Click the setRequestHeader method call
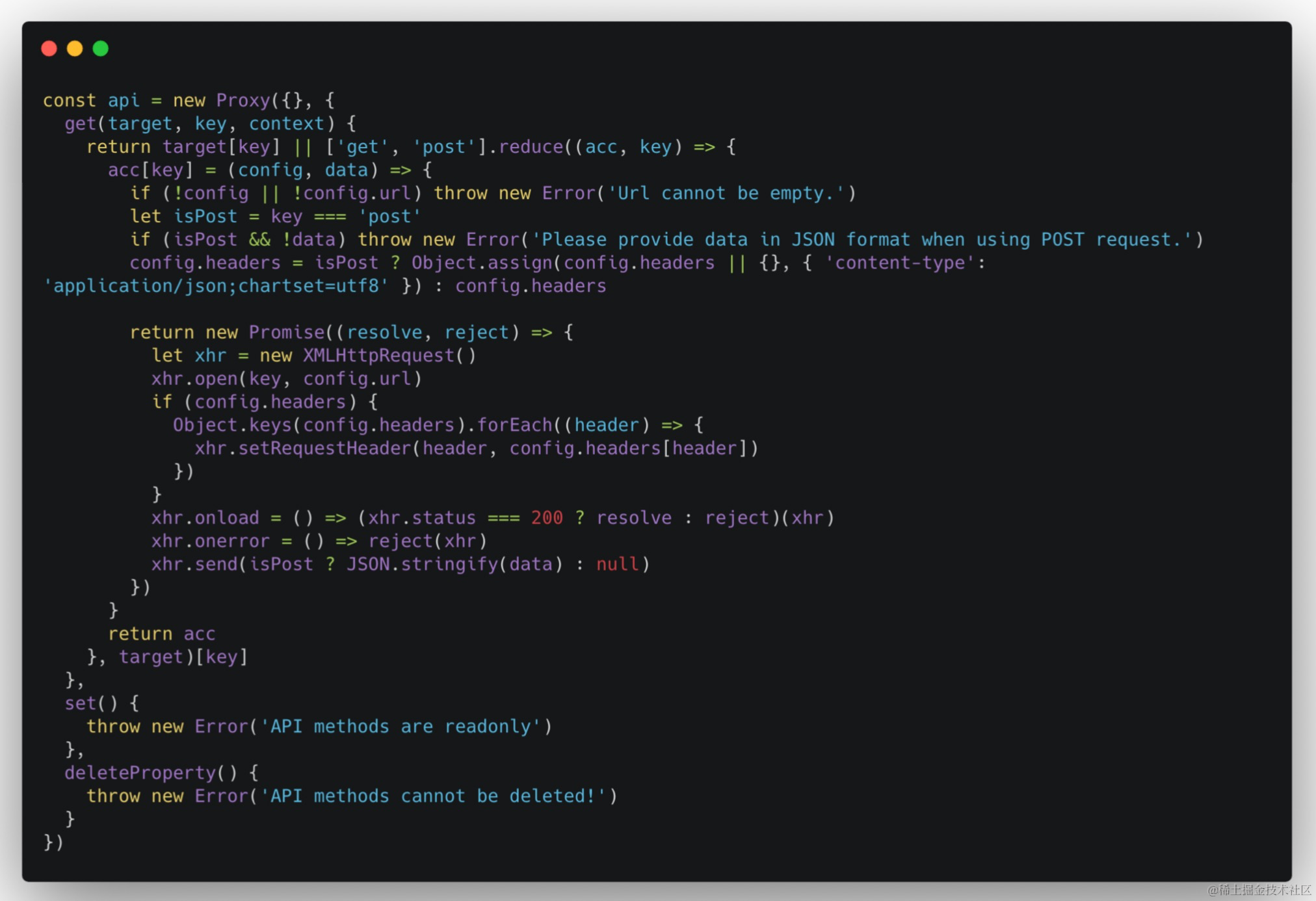Screen dimensions: 1316x901 324,449
